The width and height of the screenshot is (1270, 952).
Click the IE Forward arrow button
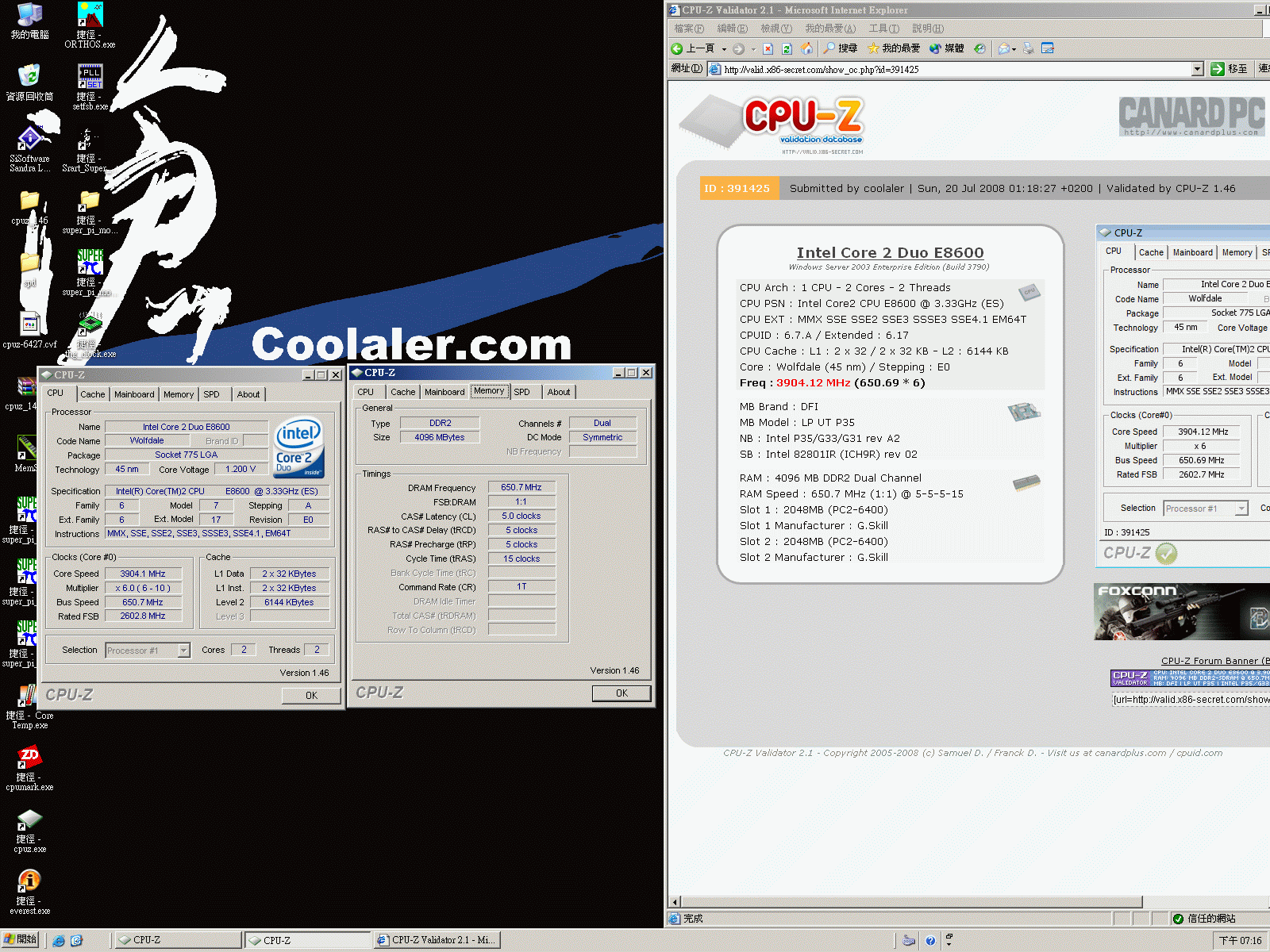point(738,48)
